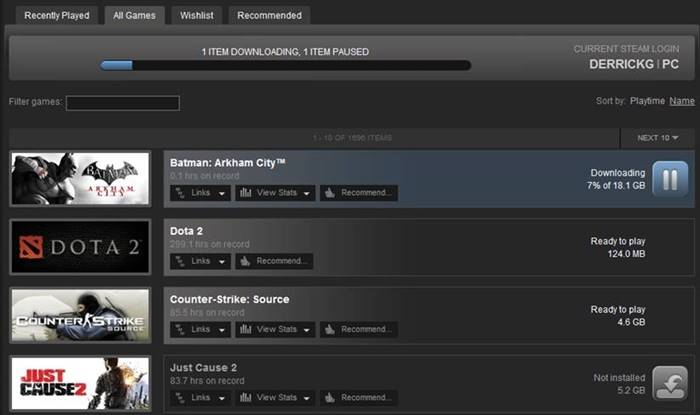Focus the Filter games text field
The height and width of the screenshot is (415, 700).
coord(122,103)
